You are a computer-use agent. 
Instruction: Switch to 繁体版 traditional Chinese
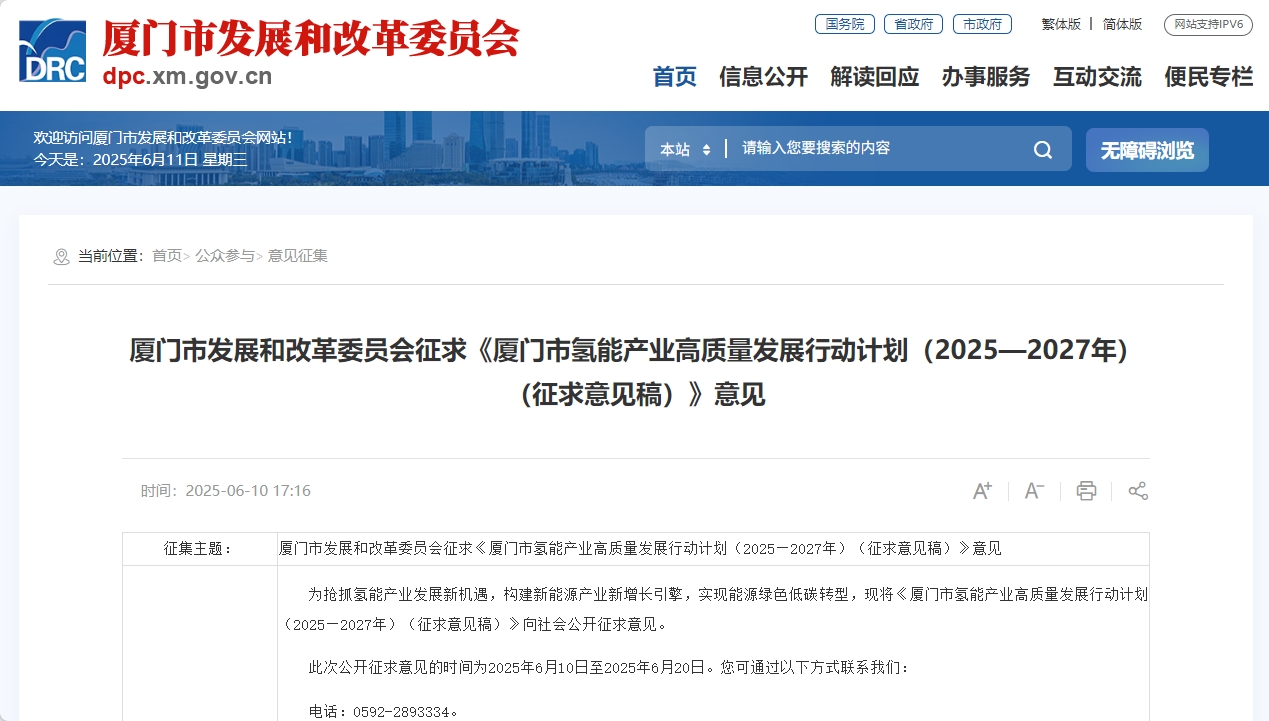[1060, 24]
